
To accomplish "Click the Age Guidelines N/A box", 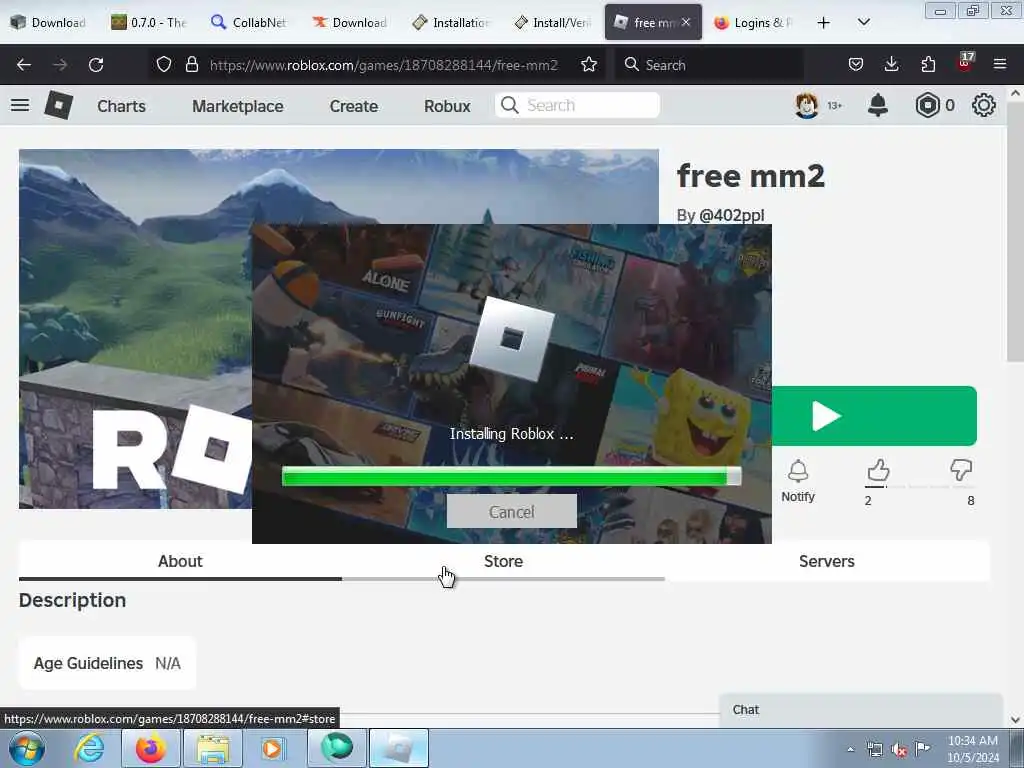I will [x=107, y=664].
